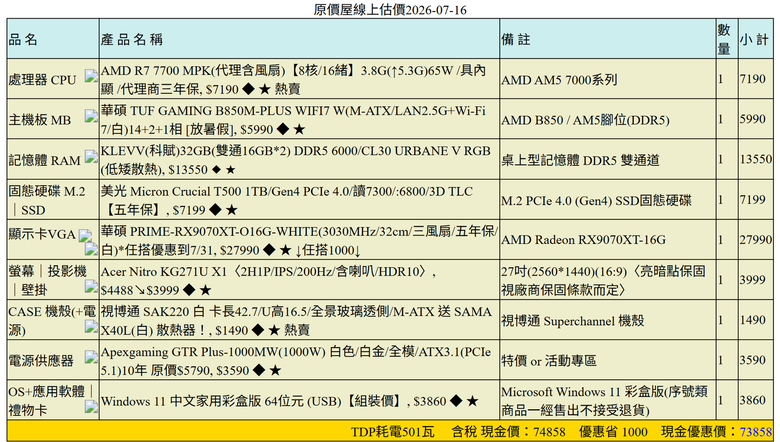780x442 pixels.
Task: Click the monitor subtotal 3999
Action: coord(752,280)
